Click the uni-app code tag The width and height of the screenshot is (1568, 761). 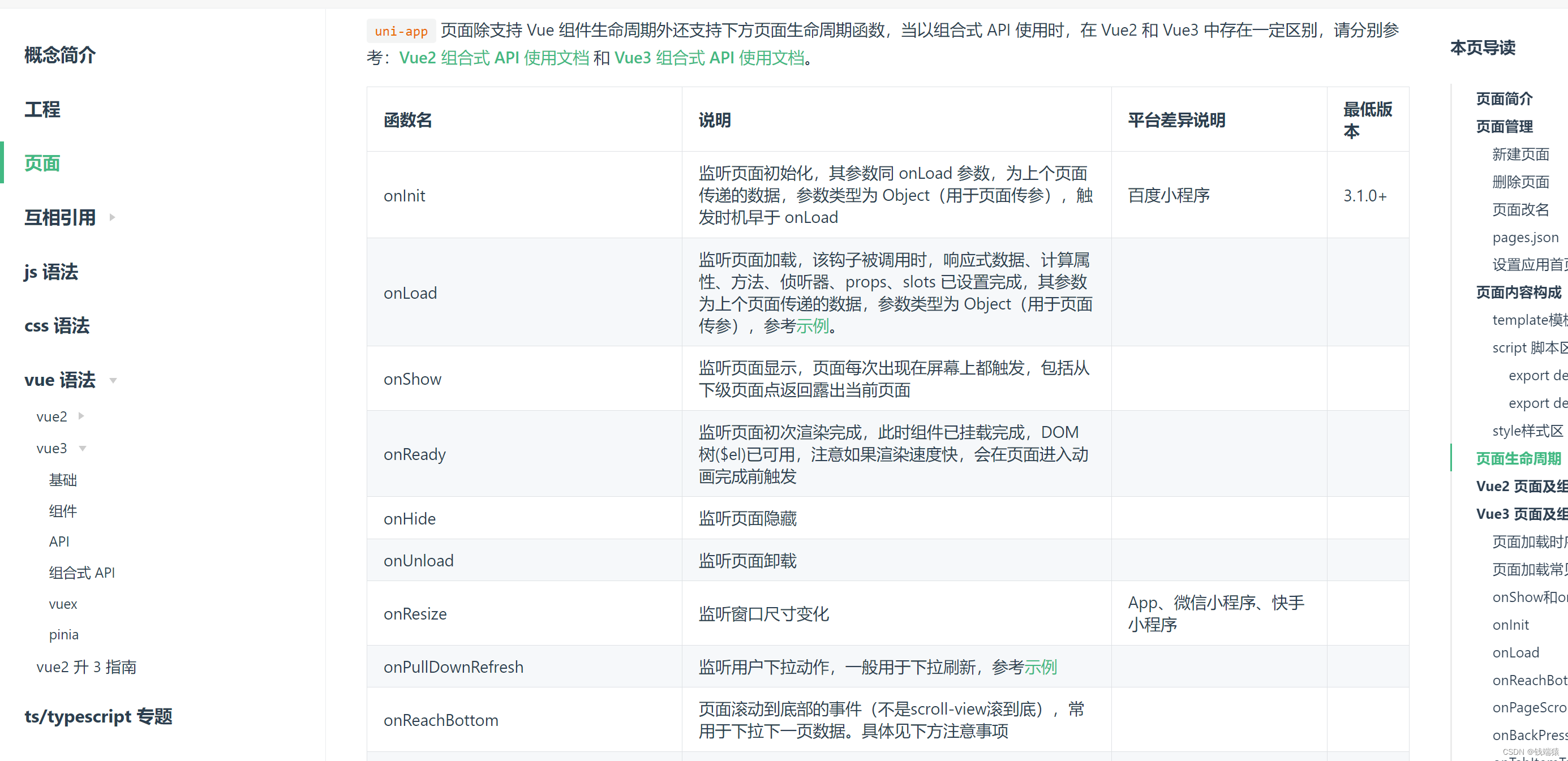click(x=401, y=31)
